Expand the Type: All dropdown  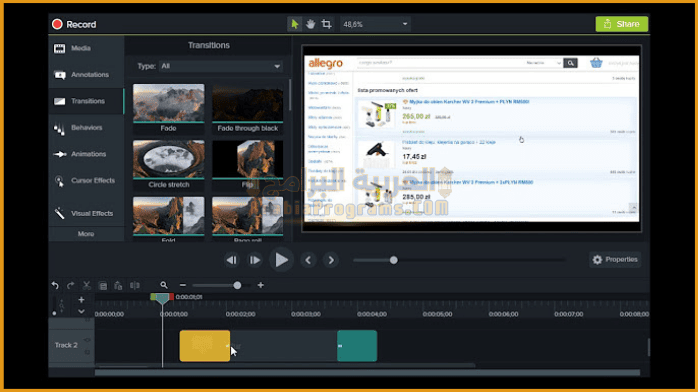click(221, 66)
